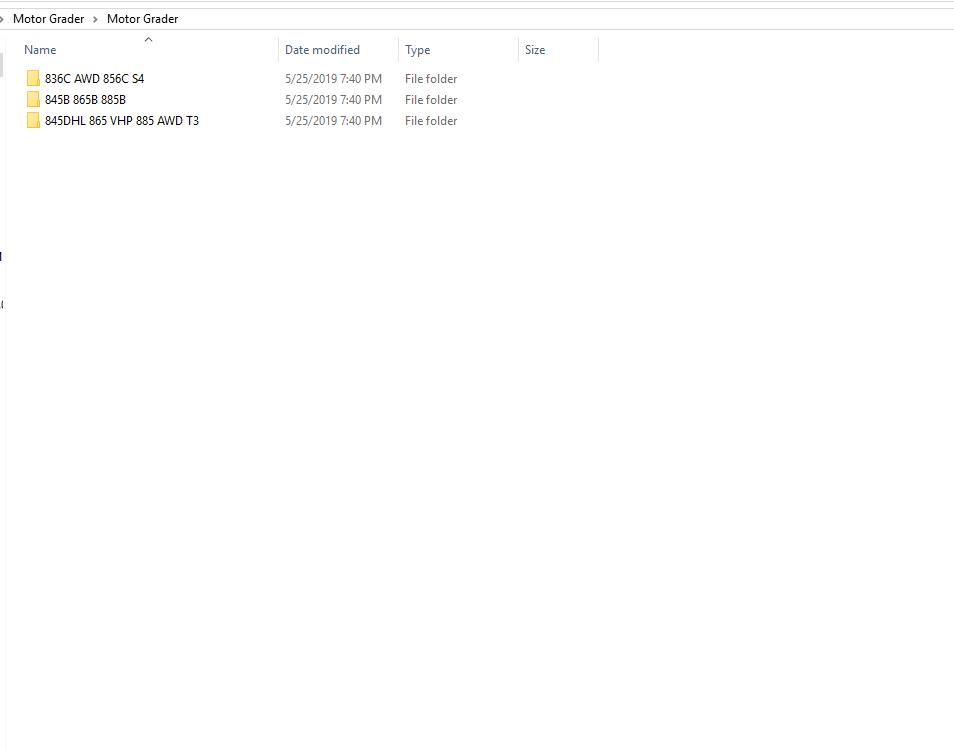This screenshot has width=954, height=750.
Task: Sort by Type column header
Action: (417, 50)
